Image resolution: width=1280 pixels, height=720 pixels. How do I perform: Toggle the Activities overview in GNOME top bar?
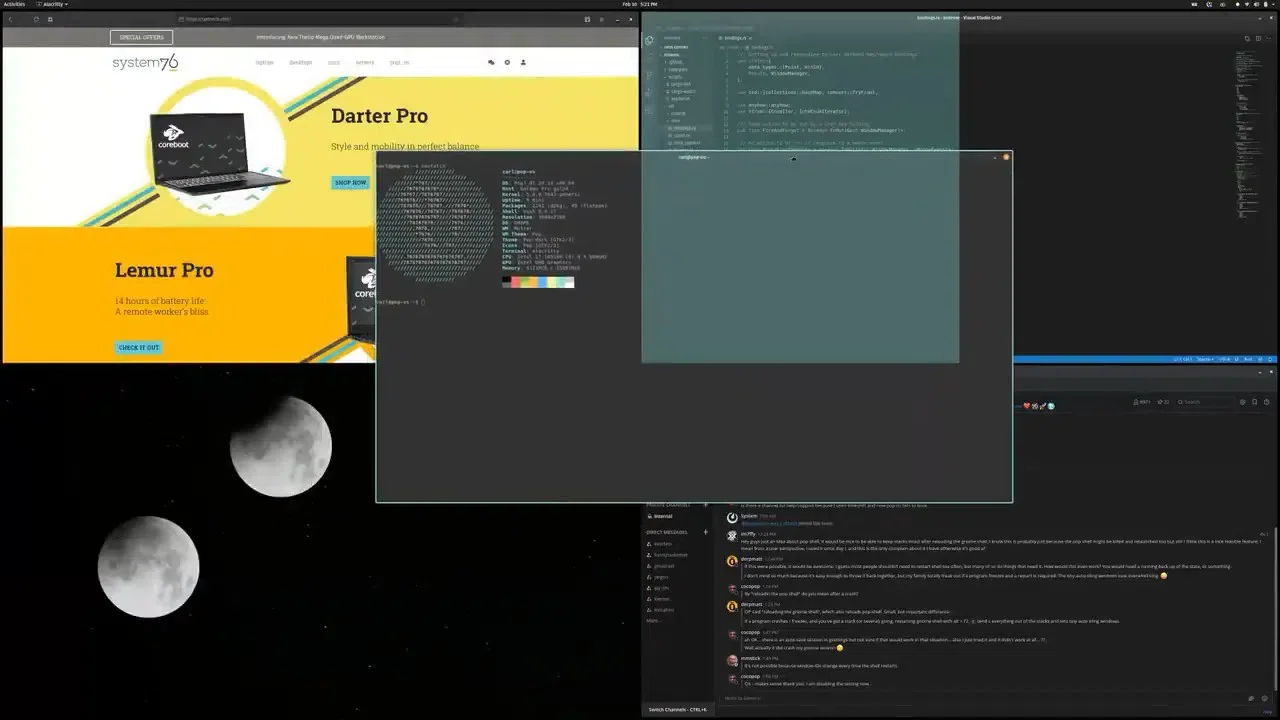(13, 4)
